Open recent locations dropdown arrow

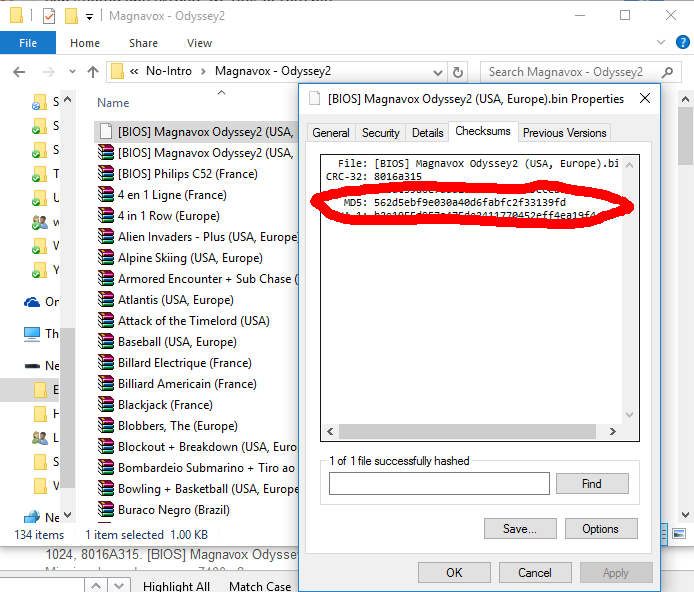pos(72,71)
